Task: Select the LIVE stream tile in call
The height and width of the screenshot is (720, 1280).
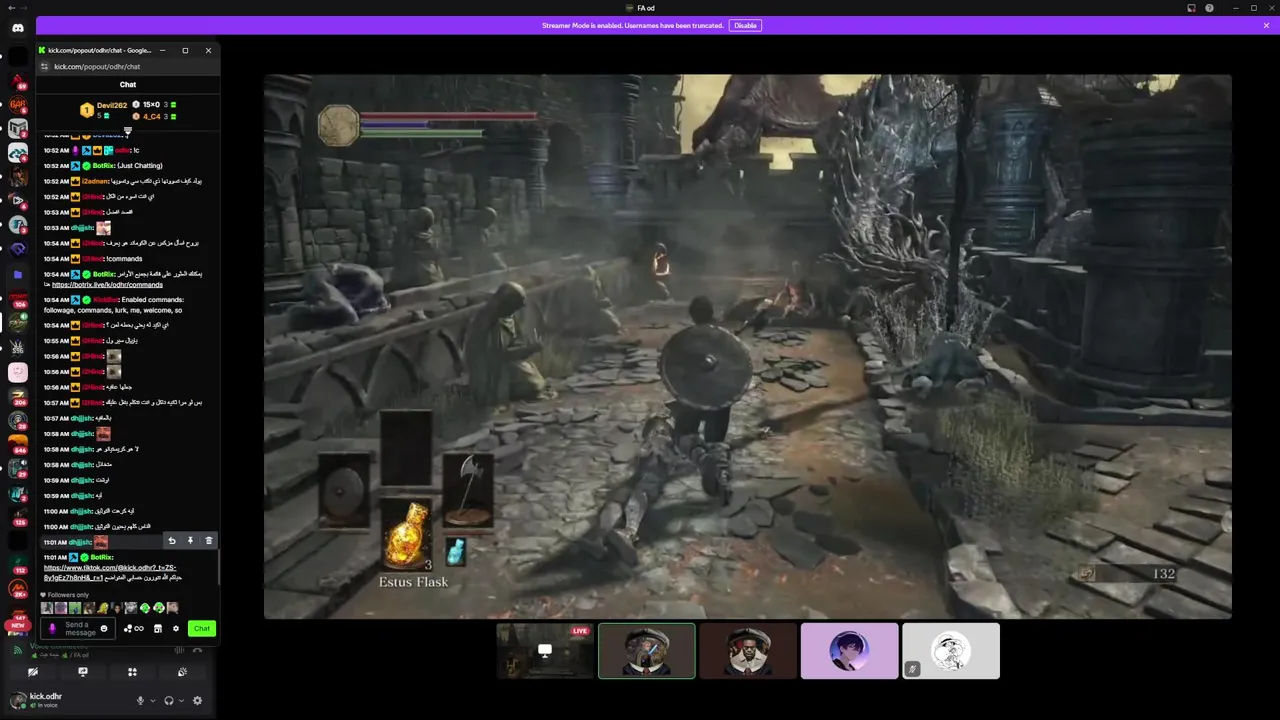Action: coord(545,651)
